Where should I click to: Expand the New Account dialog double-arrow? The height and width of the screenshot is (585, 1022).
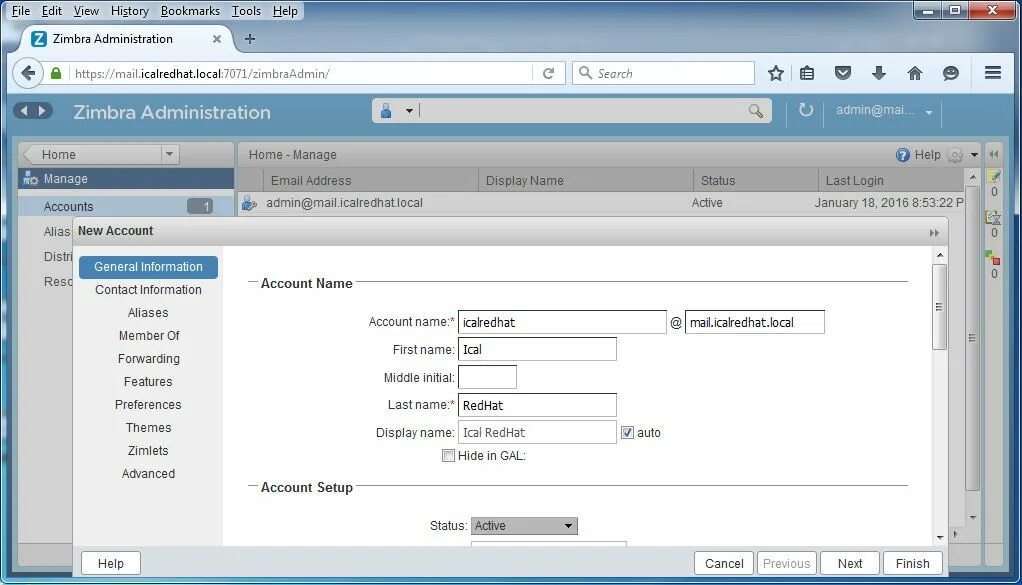(934, 233)
